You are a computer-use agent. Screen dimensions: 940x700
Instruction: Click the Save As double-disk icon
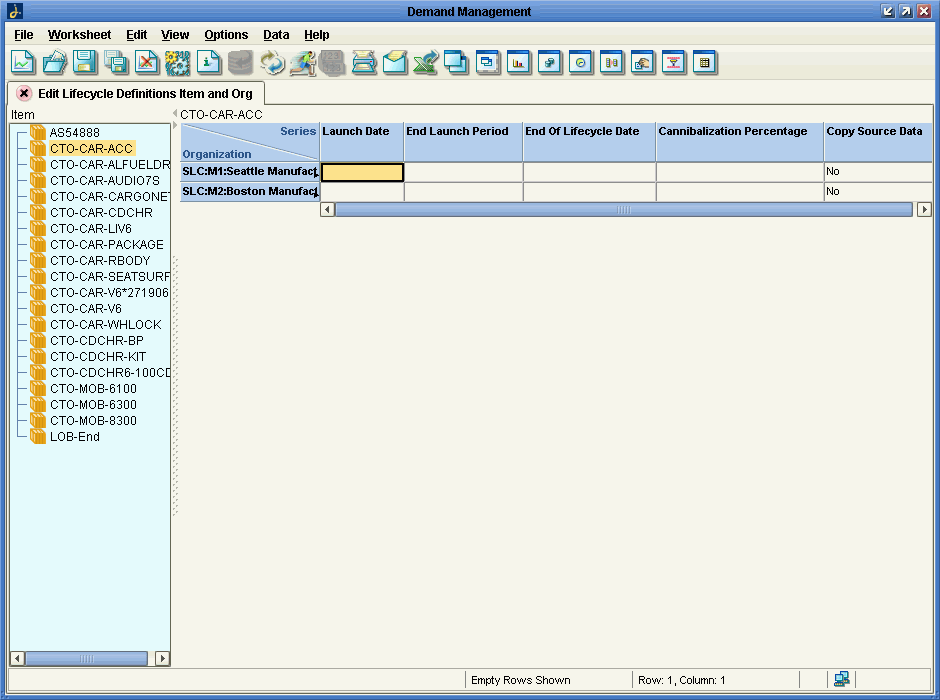[116, 62]
